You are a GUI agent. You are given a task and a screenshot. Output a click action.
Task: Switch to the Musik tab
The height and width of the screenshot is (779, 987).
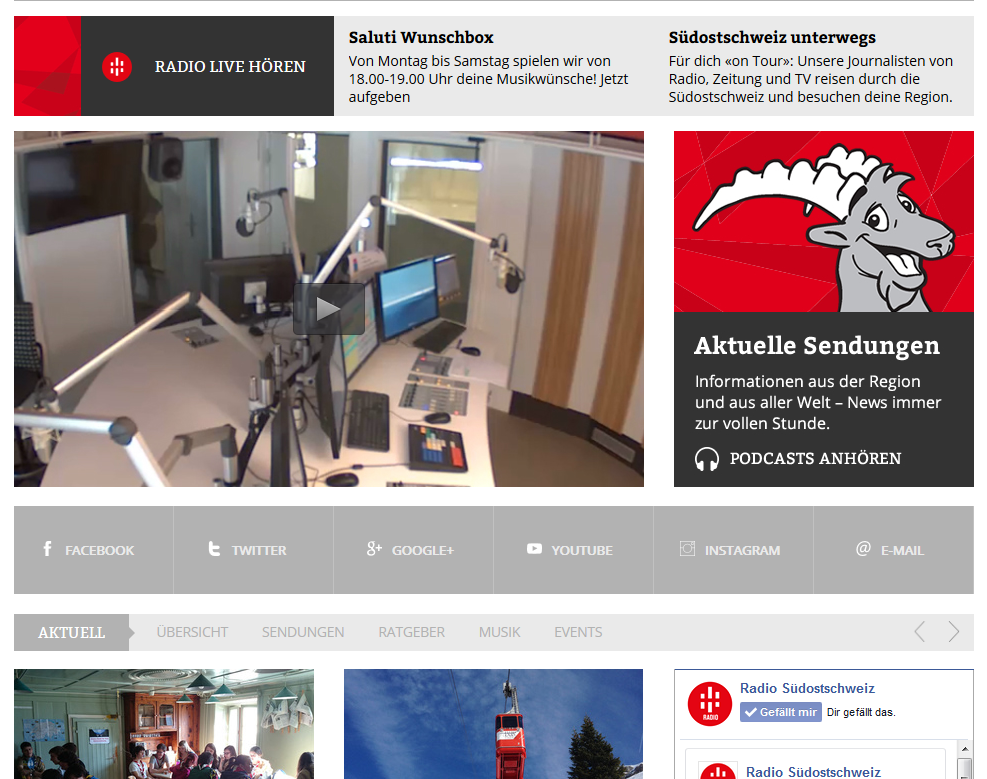coord(500,632)
